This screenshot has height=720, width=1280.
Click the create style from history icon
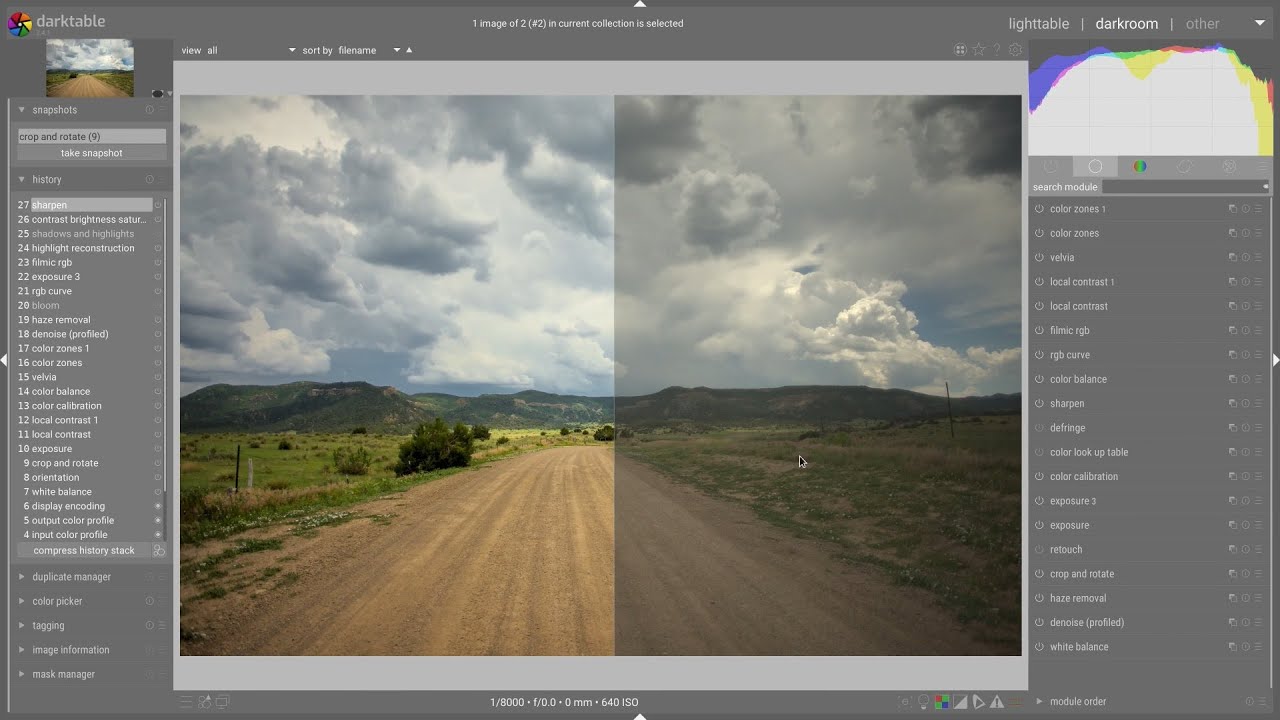click(x=159, y=551)
